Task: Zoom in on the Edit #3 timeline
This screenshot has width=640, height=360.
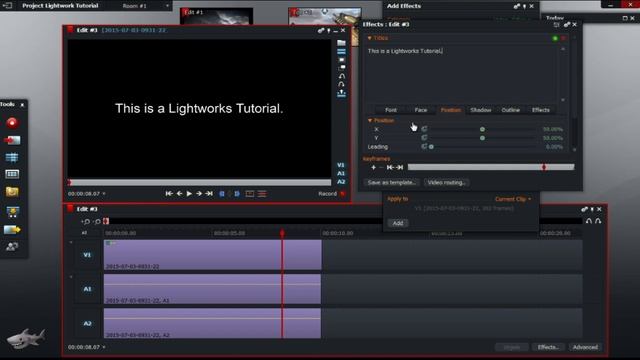Action: [x=86, y=221]
